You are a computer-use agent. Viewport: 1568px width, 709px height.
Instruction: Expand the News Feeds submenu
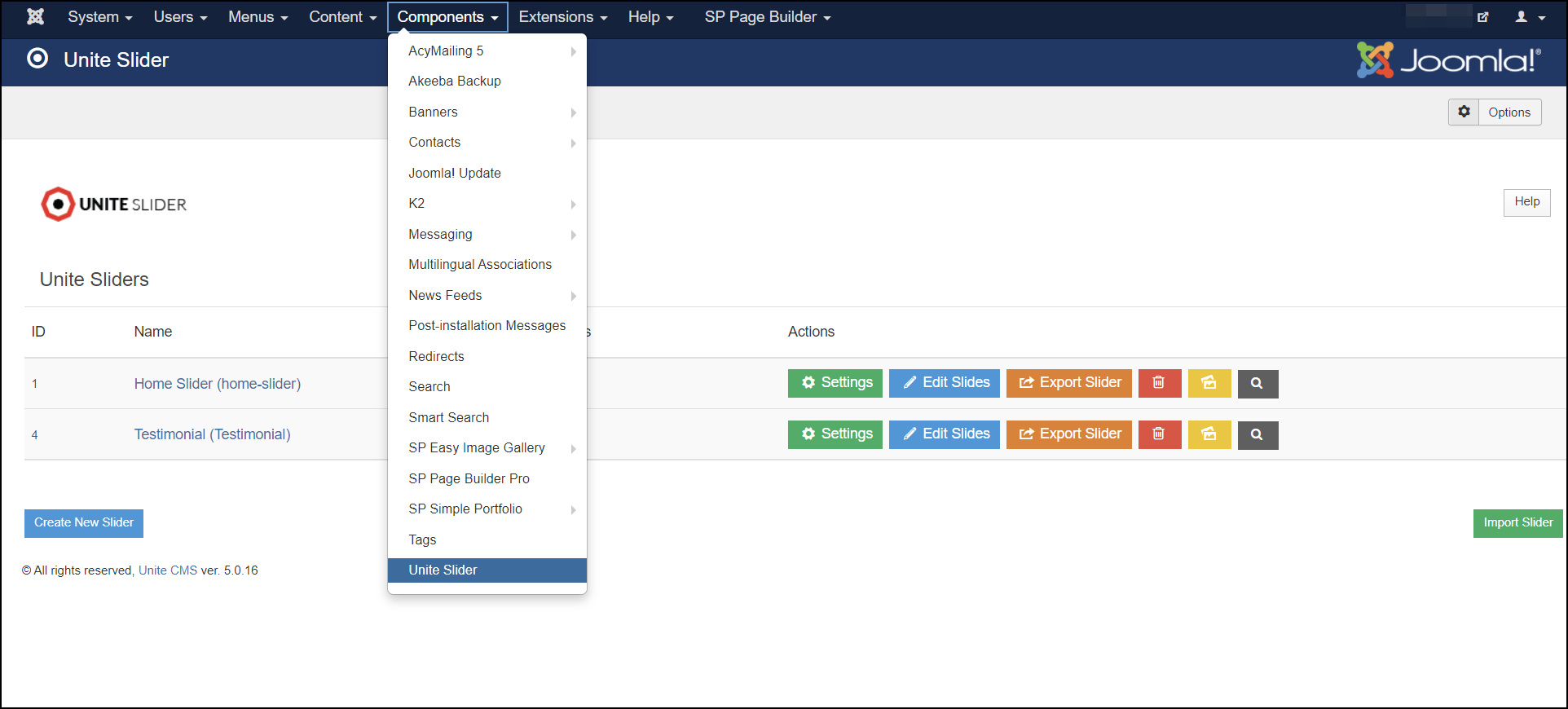(x=487, y=296)
